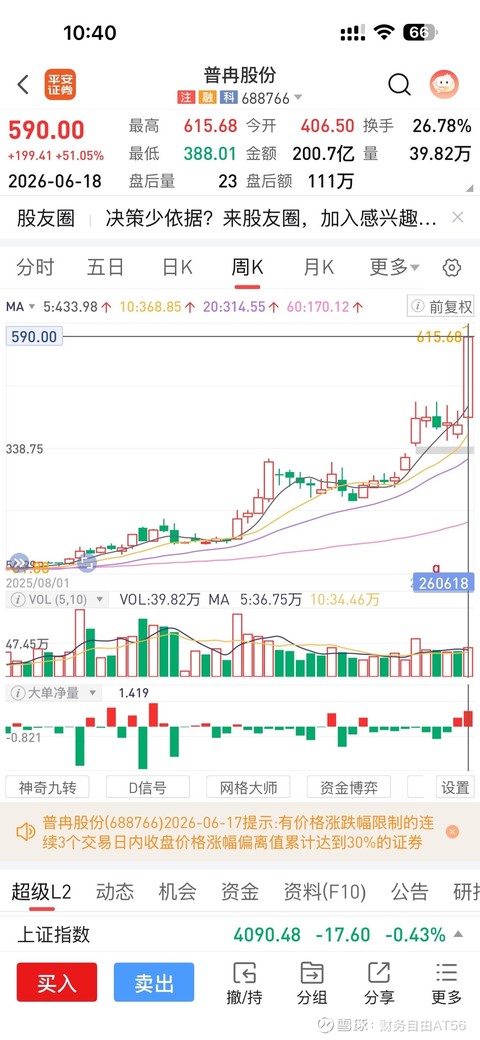Tap the 分享 share icon
The height and width of the screenshot is (1040, 480).
[379, 983]
